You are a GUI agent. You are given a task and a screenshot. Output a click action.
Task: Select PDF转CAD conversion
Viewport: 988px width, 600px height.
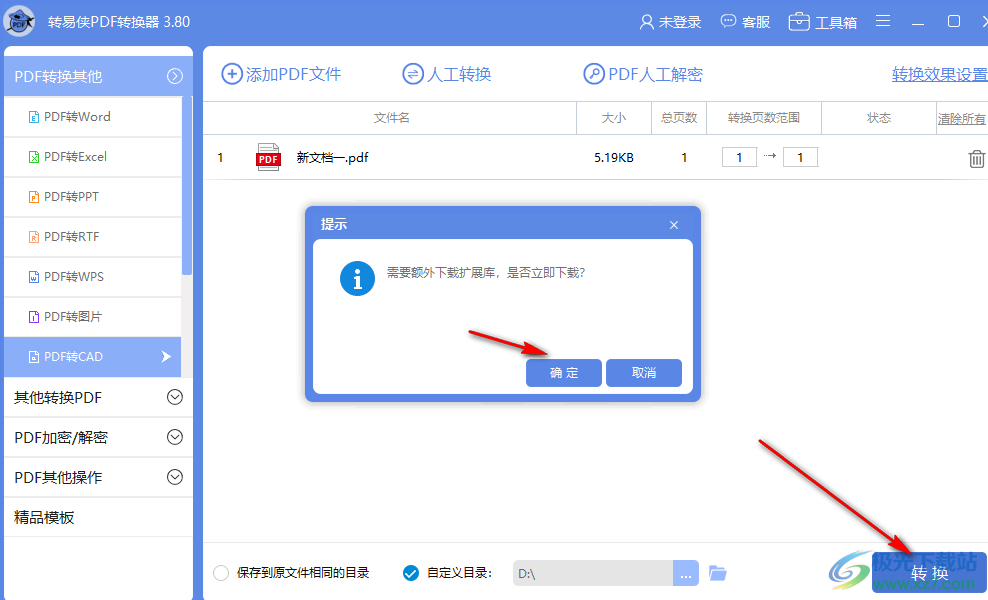[x=93, y=357]
